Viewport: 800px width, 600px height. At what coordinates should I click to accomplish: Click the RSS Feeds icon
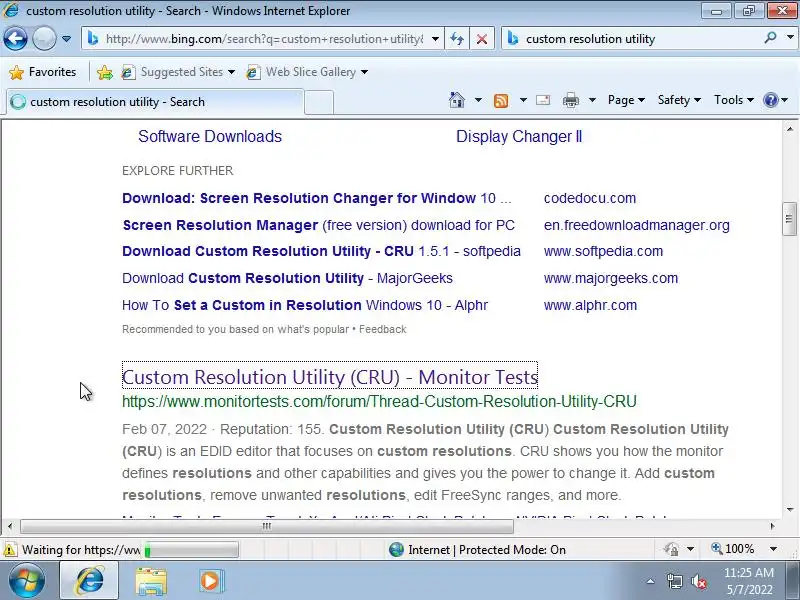point(501,101)
